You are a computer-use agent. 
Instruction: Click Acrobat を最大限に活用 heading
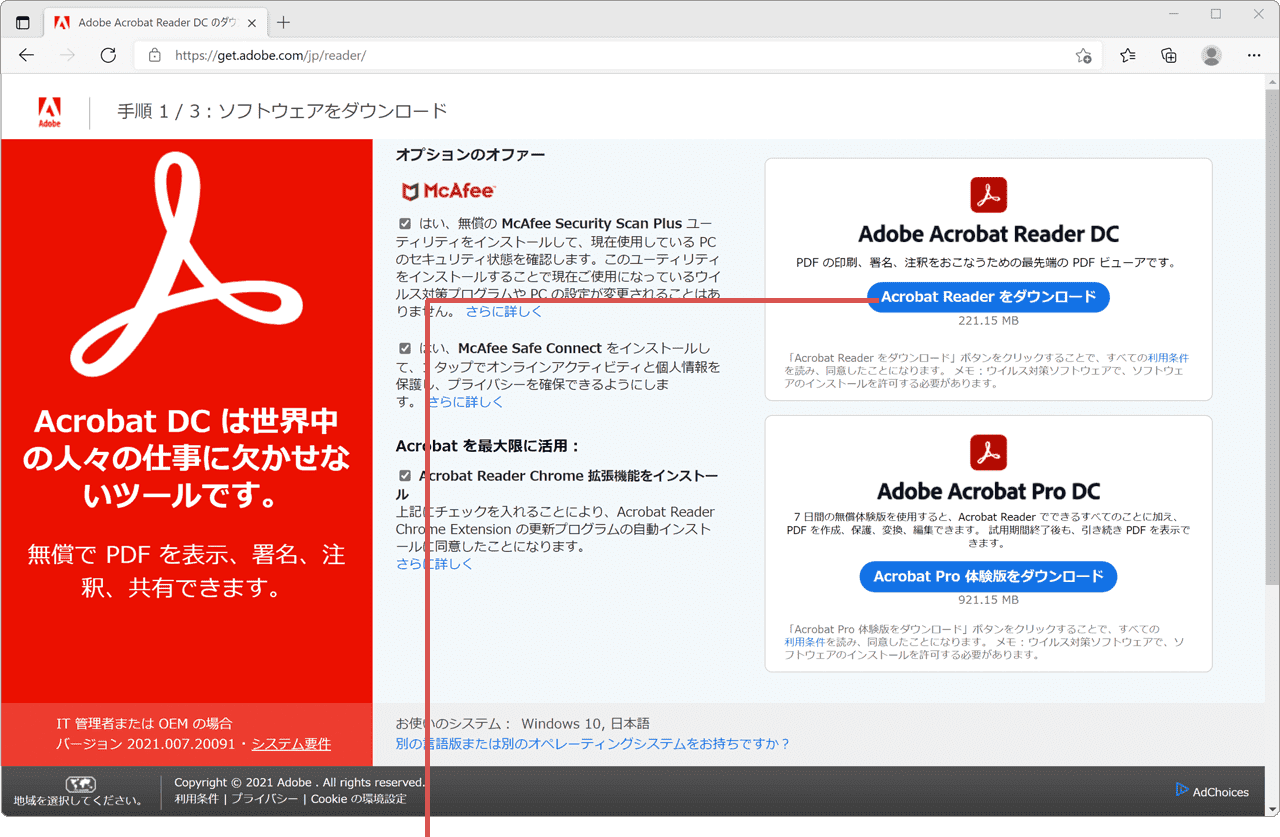coord(488,446)
